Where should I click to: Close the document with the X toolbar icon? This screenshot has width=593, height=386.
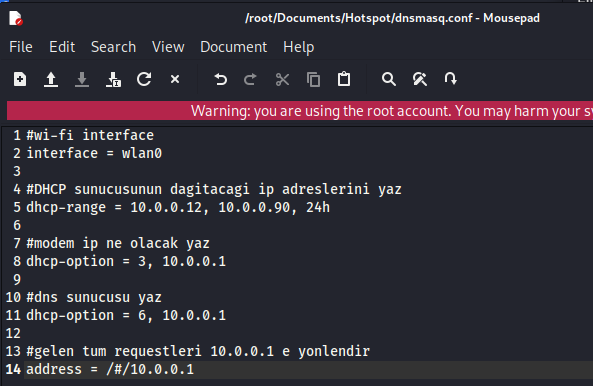(175, 79)
